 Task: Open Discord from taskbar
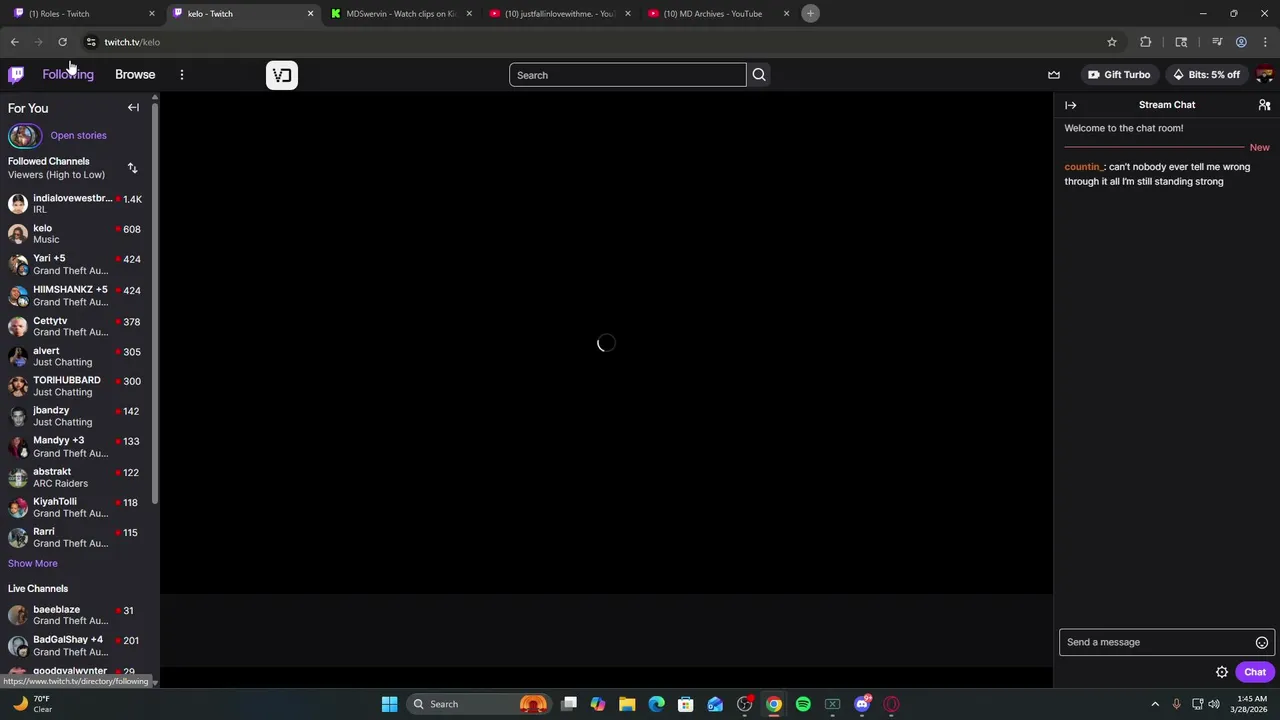862,704
